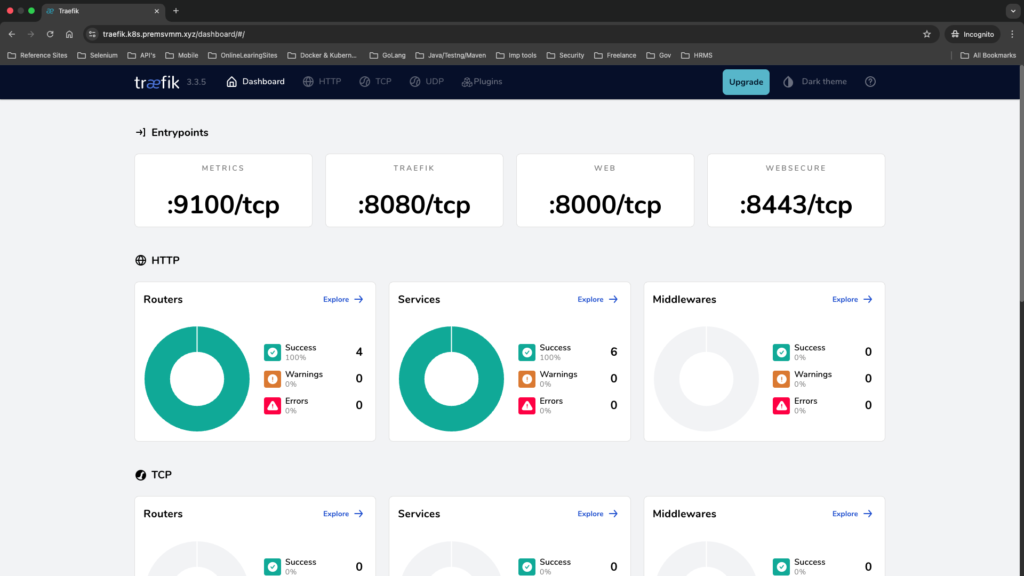
Task: Click TCP Middlewares Success check icon
Action: click(x=781, y=566)
